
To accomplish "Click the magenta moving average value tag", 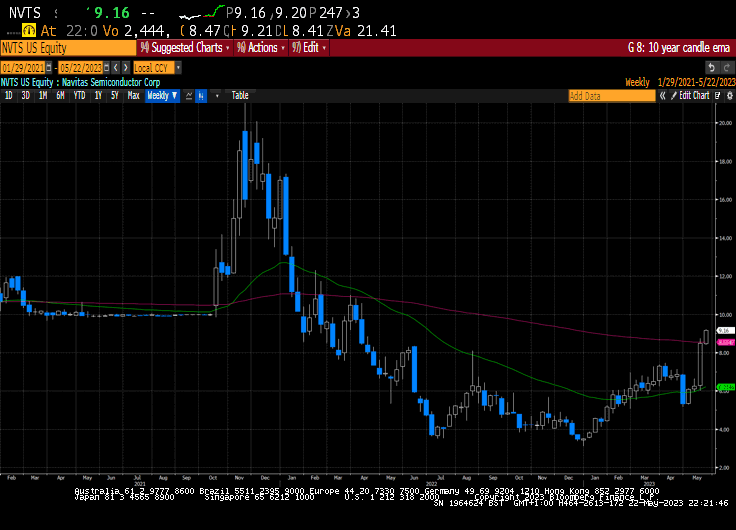I will [726, 342].
